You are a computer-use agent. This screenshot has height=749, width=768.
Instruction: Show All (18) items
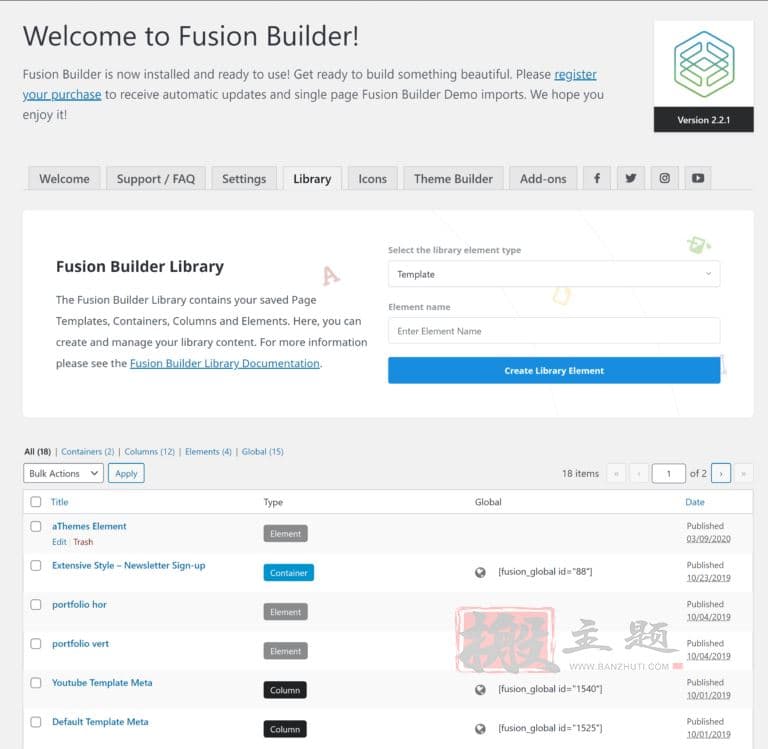[38, 452]
